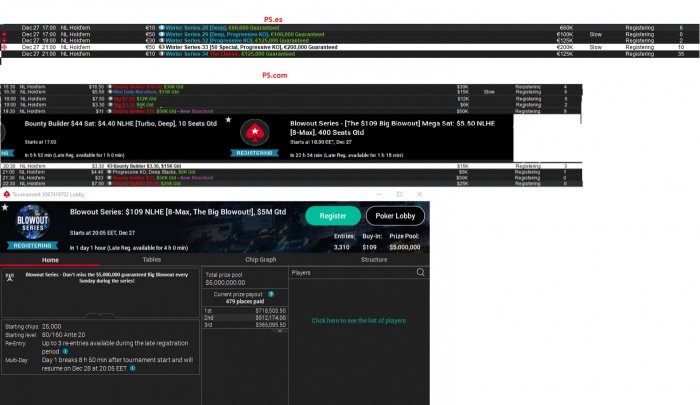Toggle star on Big Blowout Mega Sat banner
The width and height of the screenshot is (700, 405).
pyautogui.click(x=228, y=120)
